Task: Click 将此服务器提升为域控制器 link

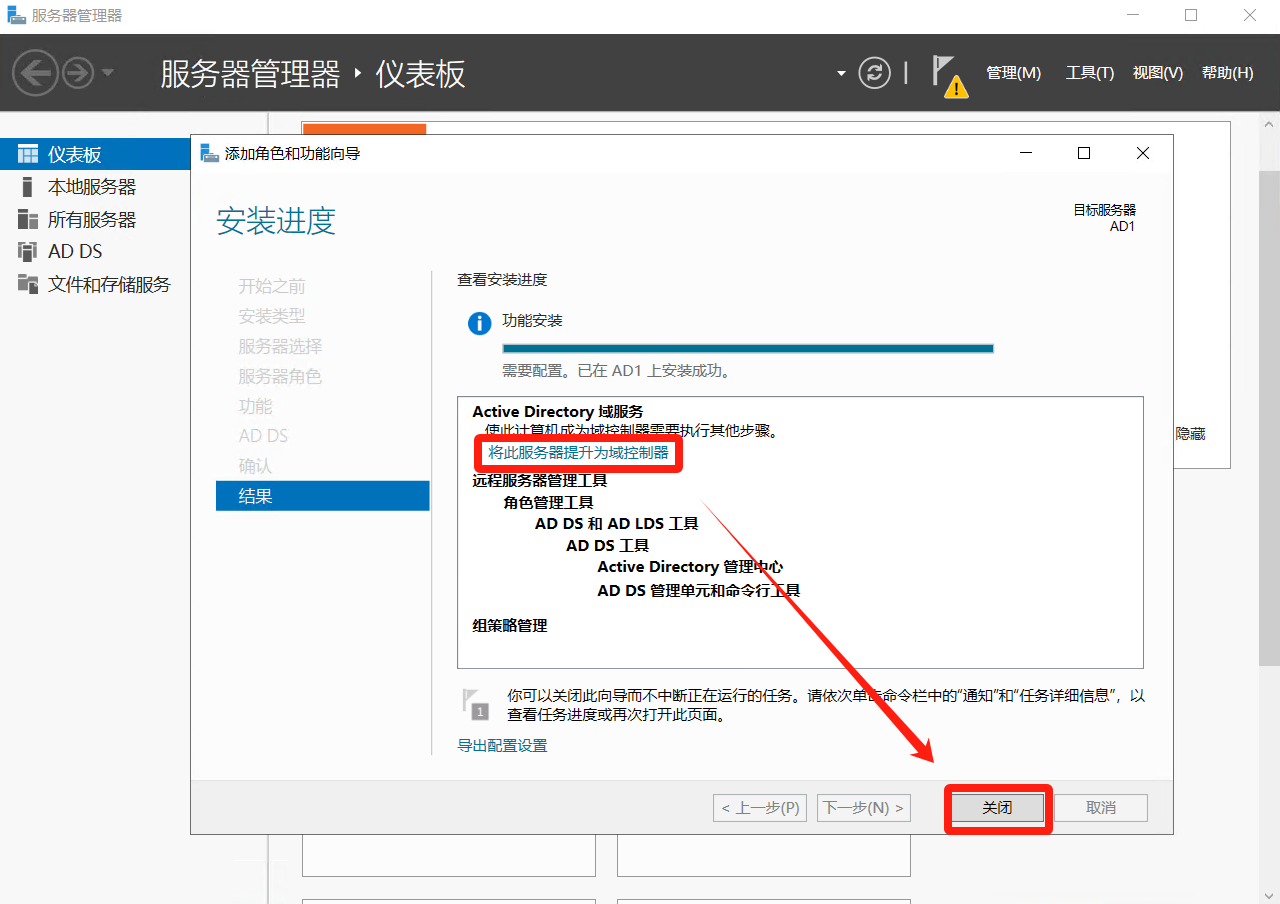Action: coord(578,452)
